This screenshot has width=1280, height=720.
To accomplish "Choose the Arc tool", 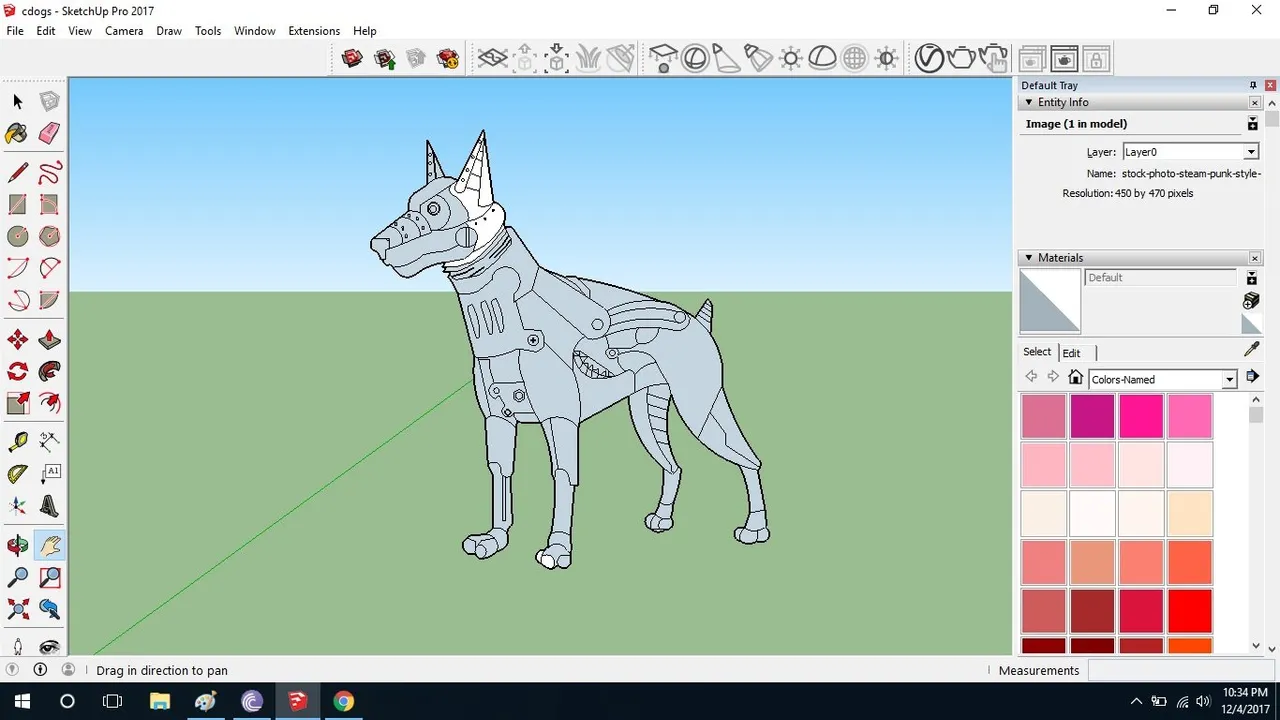I will [x=17, y=268].
